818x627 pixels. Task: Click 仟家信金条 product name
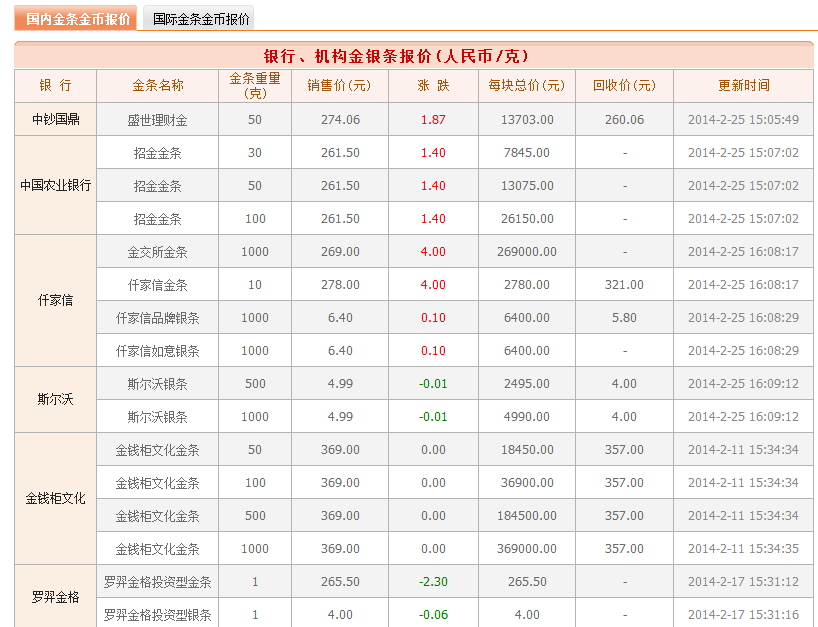click(x=158, y=285)
